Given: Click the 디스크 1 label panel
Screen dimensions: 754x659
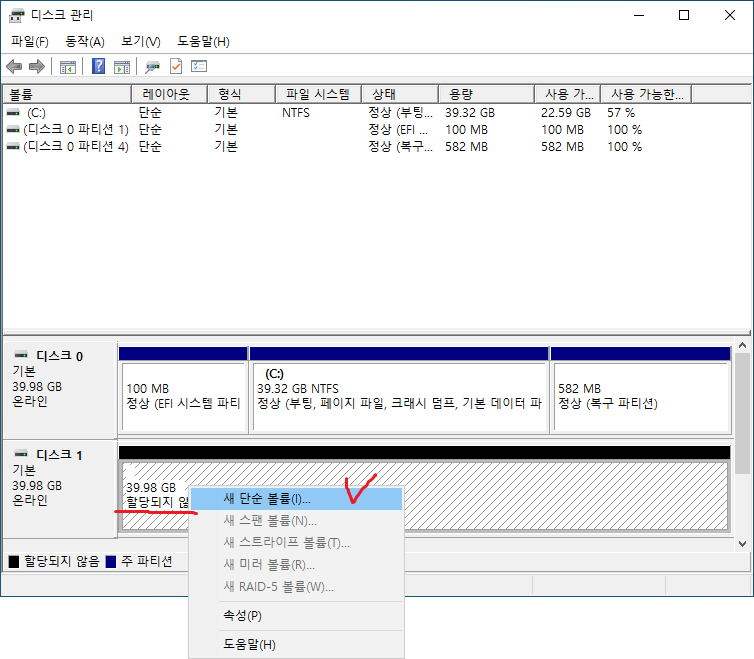Looking at the screenshot, I should pos(60,488).
